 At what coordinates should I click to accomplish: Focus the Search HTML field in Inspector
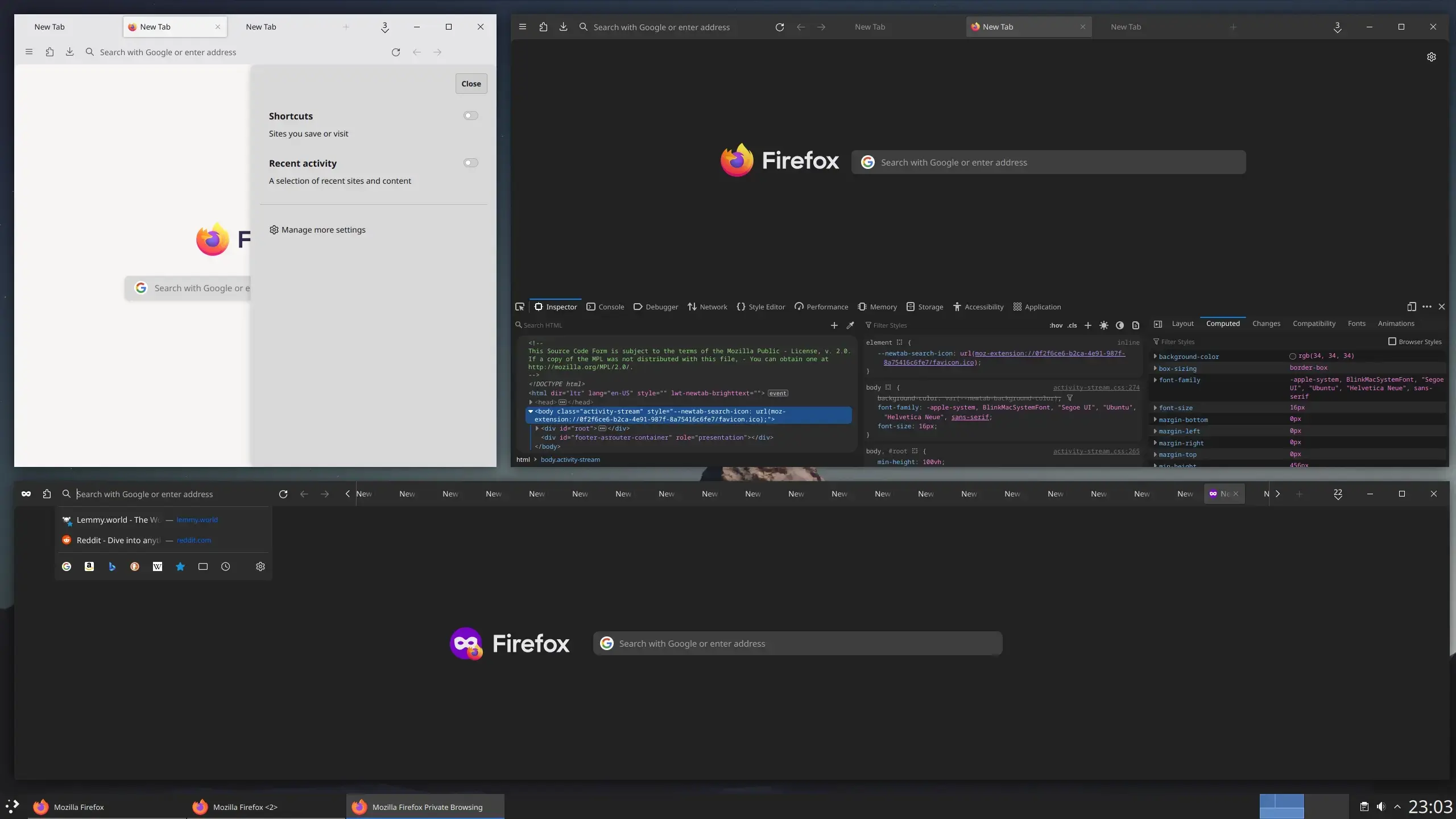point(671,325)
